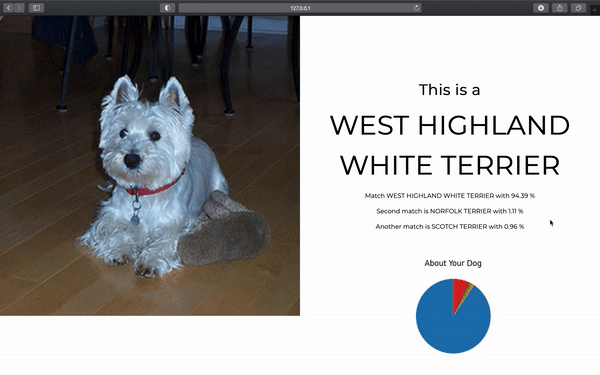Focus the 127.0.0.1 address bar
Screen dimensions: 600x375
click(300, 8)
